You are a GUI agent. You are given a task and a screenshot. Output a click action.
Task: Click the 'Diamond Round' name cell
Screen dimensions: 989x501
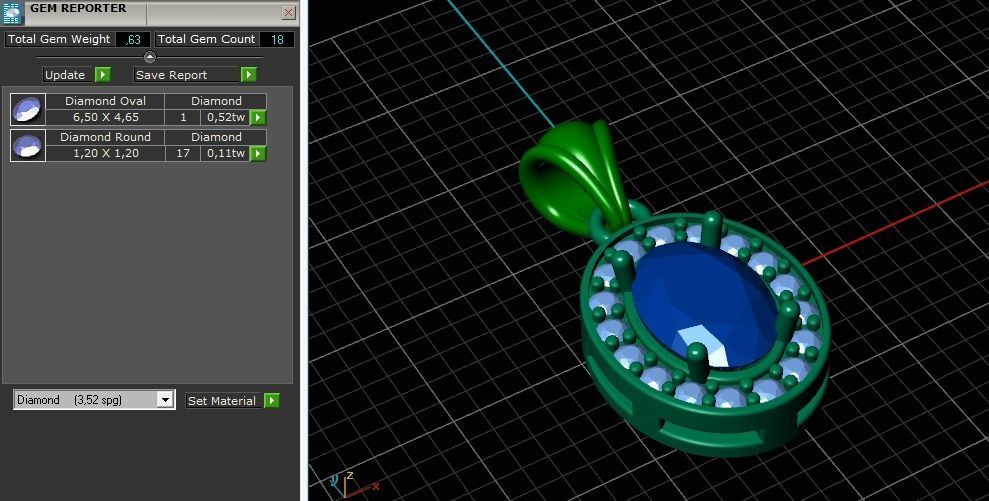tap(105, 137)
